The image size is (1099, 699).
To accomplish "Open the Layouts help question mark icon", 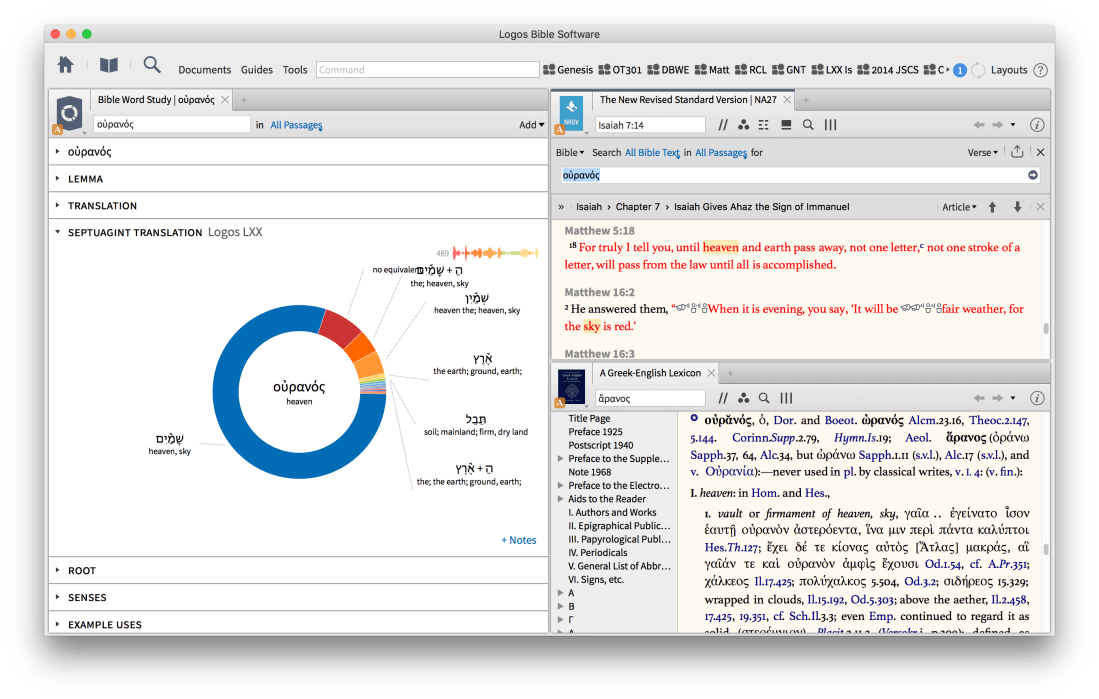I will [x=1040, y=70].
